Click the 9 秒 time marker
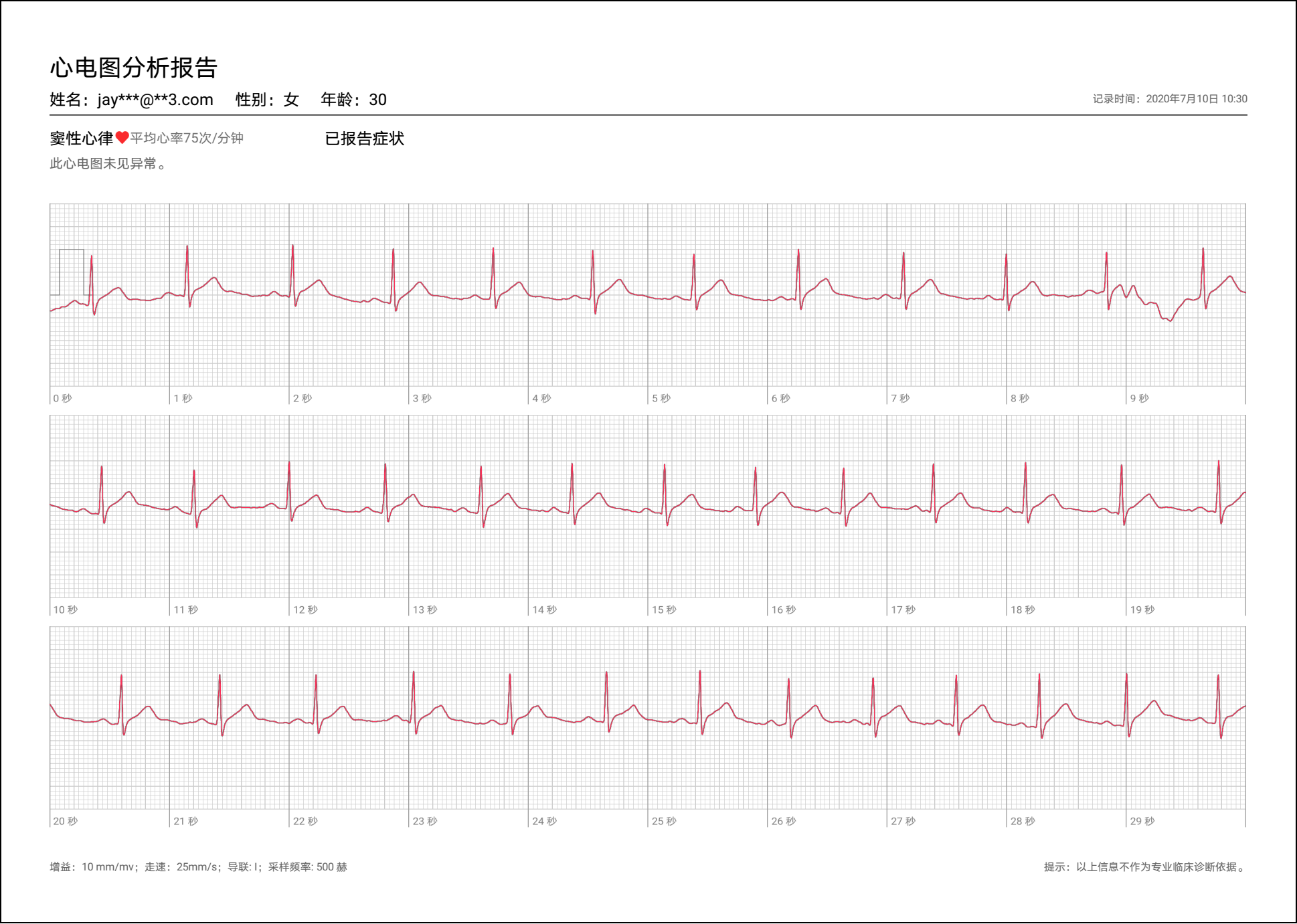The image size is (1297, 924). [1140, 398]
